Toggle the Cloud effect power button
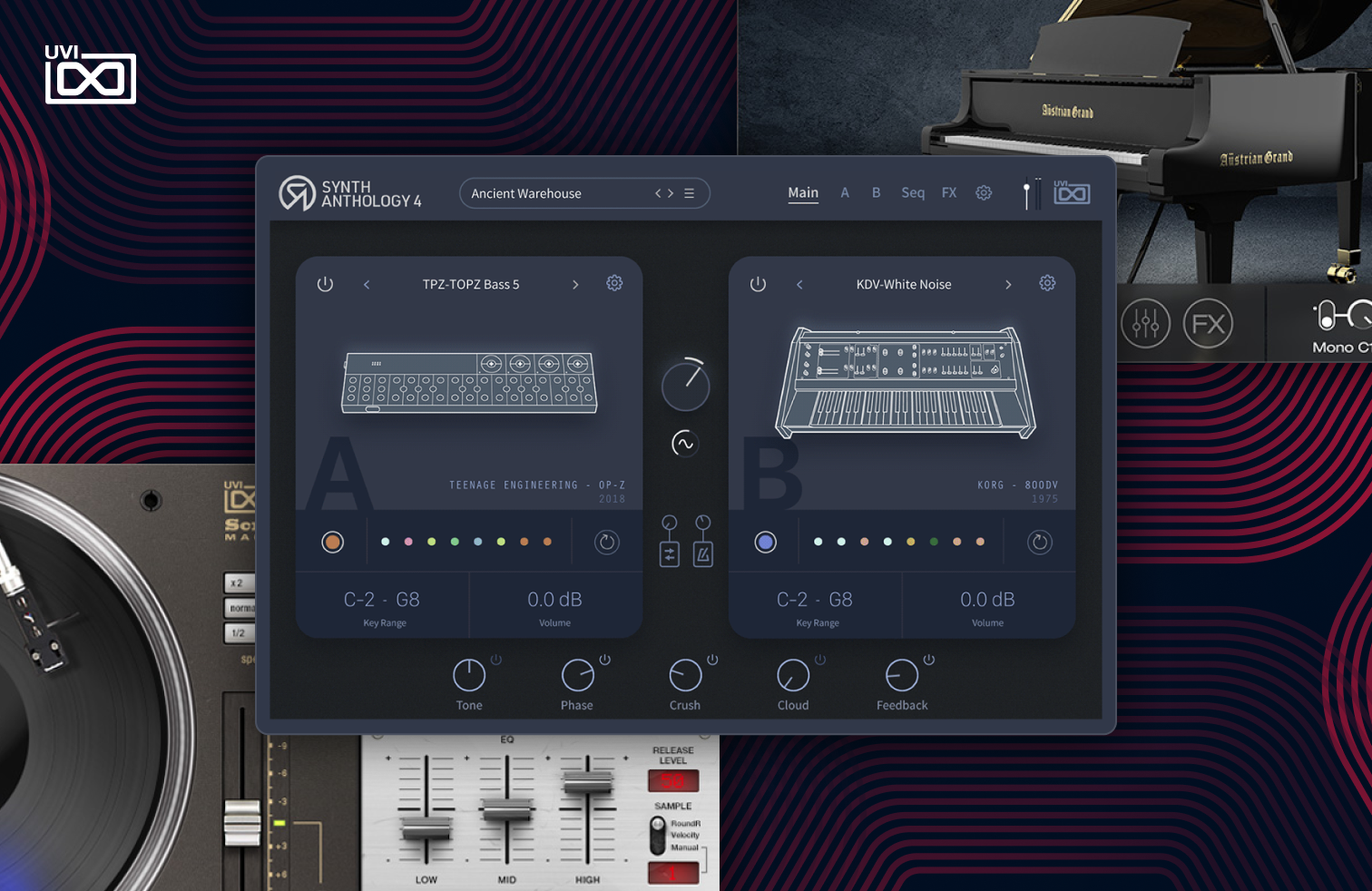The image size is (1372, 891). [820, 660]
